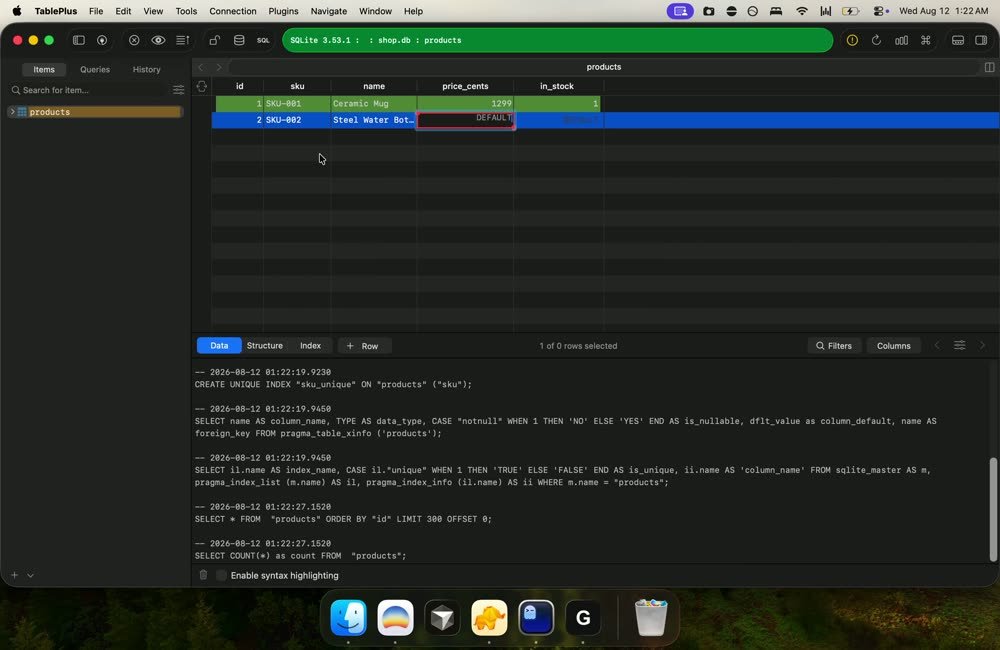The image size is (1000, 650).
Task: Click the console log scrollbar
Action: tap(992, 509)
